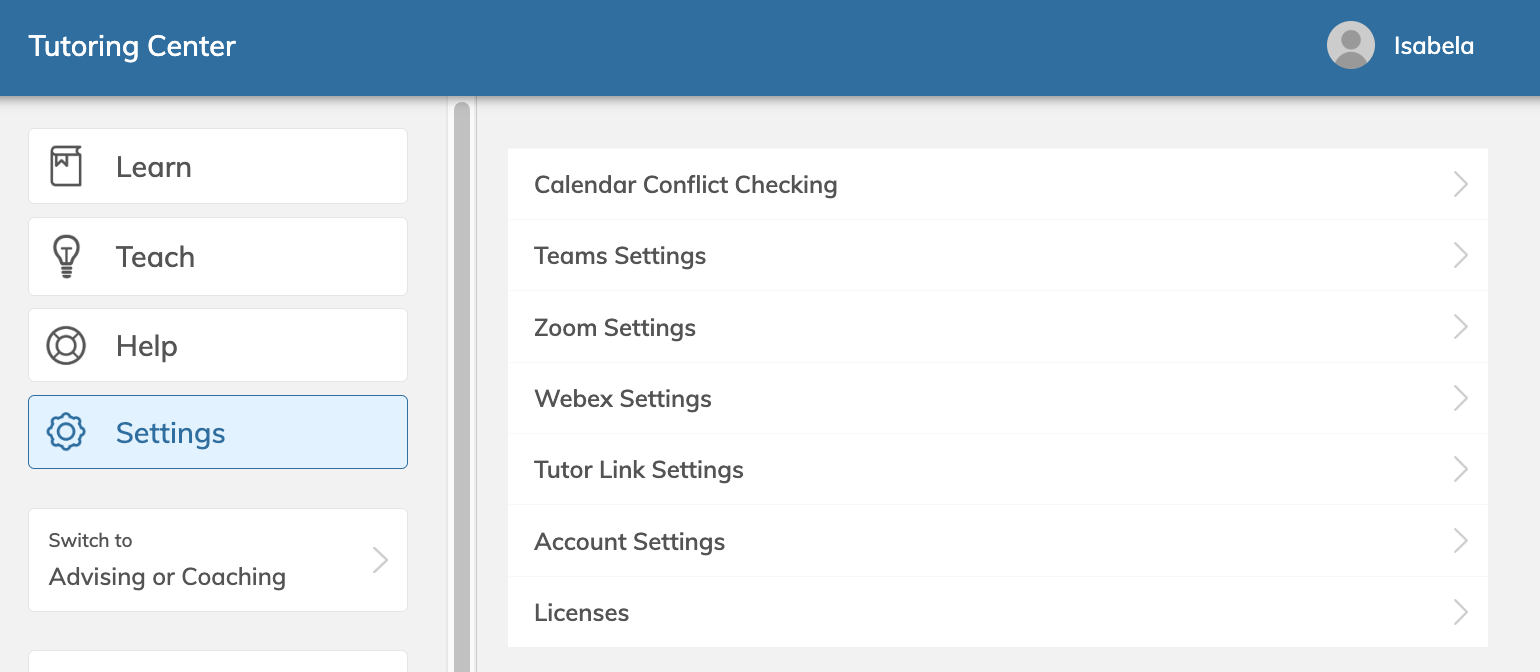Click the Help lifebuoy icon
The image size is (1540, 672).
66,345
